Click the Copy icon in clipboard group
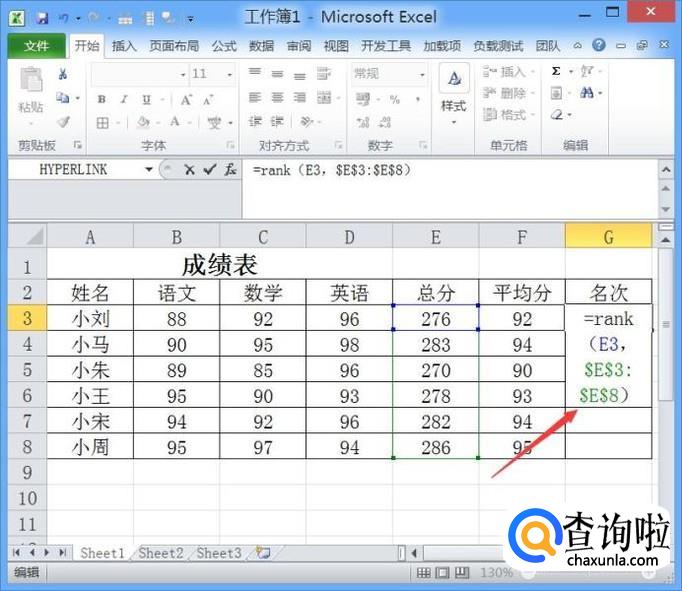 point(63,98)
